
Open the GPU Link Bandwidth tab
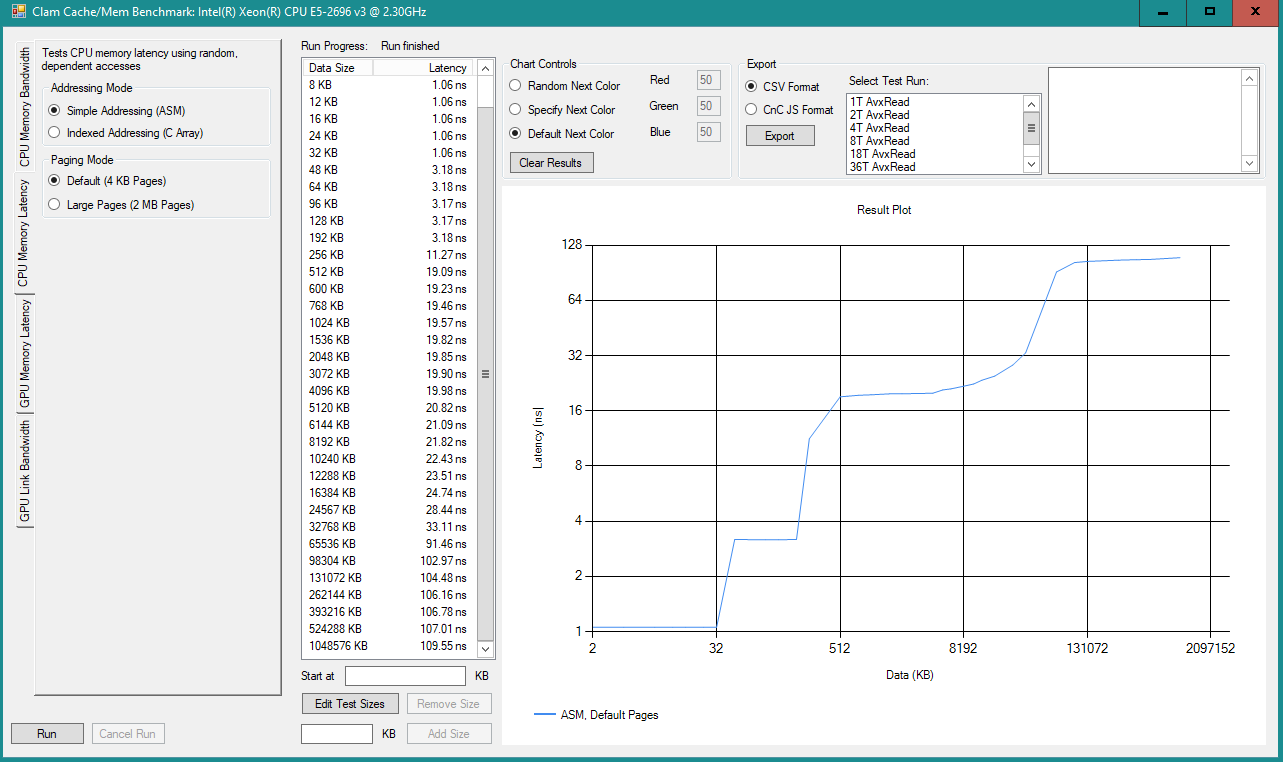click(x=25, y=472)
